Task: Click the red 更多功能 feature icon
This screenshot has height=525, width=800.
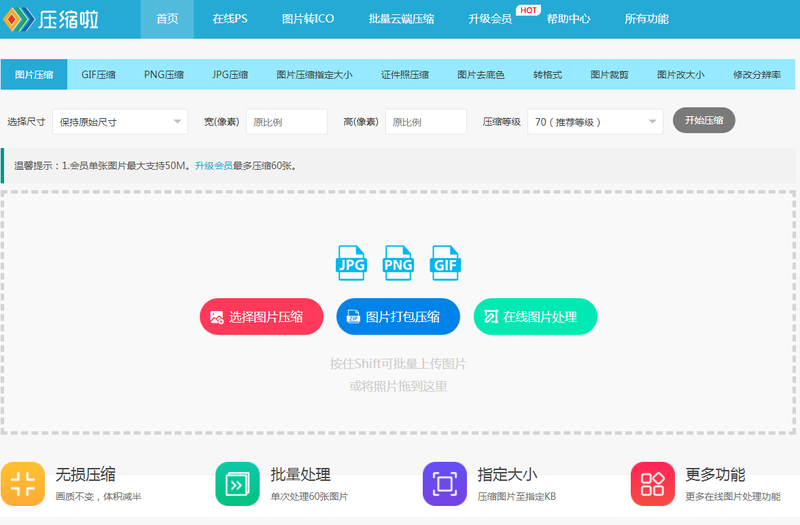Action: [653, 484]
